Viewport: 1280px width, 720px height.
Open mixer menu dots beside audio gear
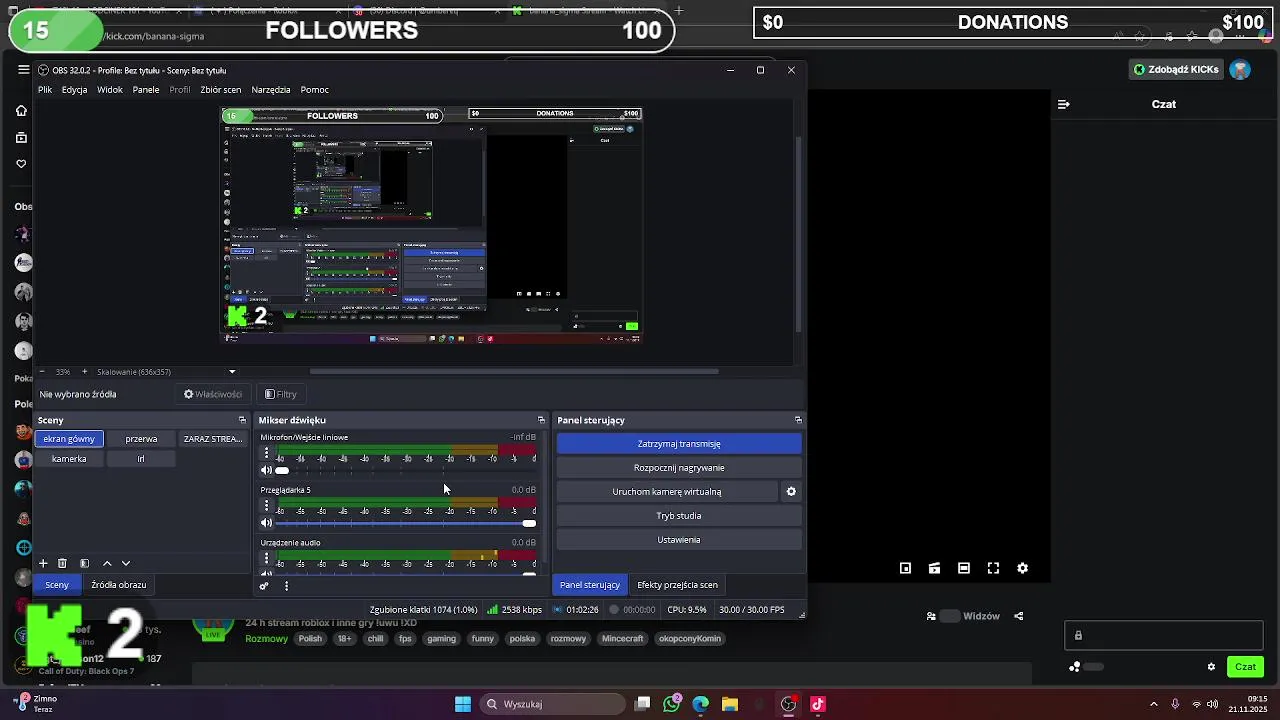(x=286, y=586)
